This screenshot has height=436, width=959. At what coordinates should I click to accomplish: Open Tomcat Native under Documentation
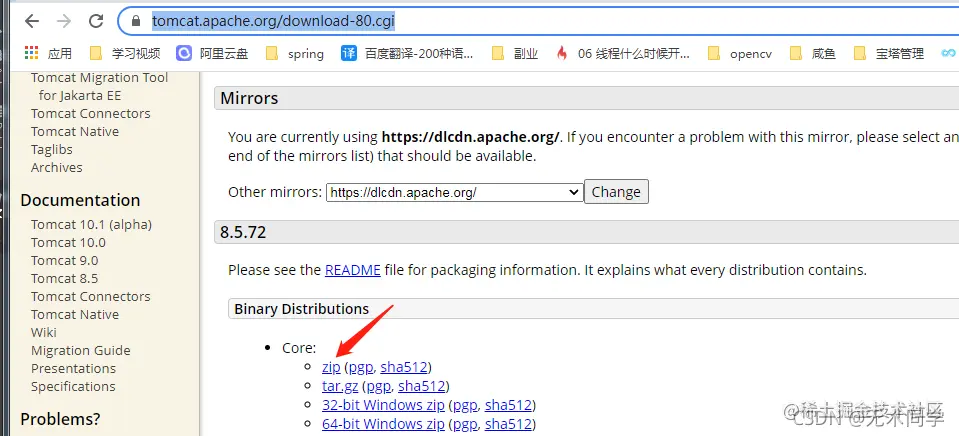(x=75, y=315)
